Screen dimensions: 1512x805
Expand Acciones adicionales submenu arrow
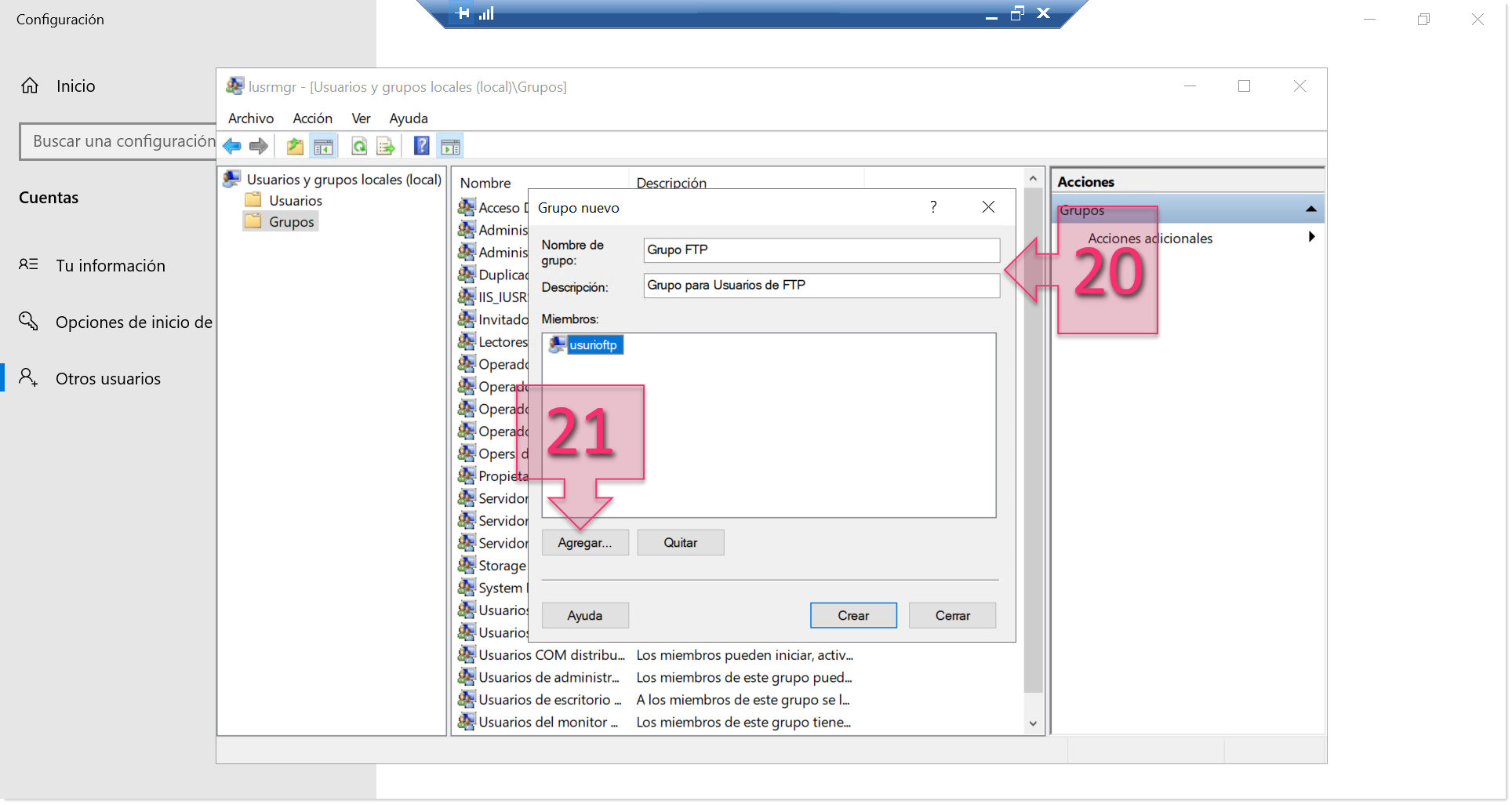pos(1311,238)
